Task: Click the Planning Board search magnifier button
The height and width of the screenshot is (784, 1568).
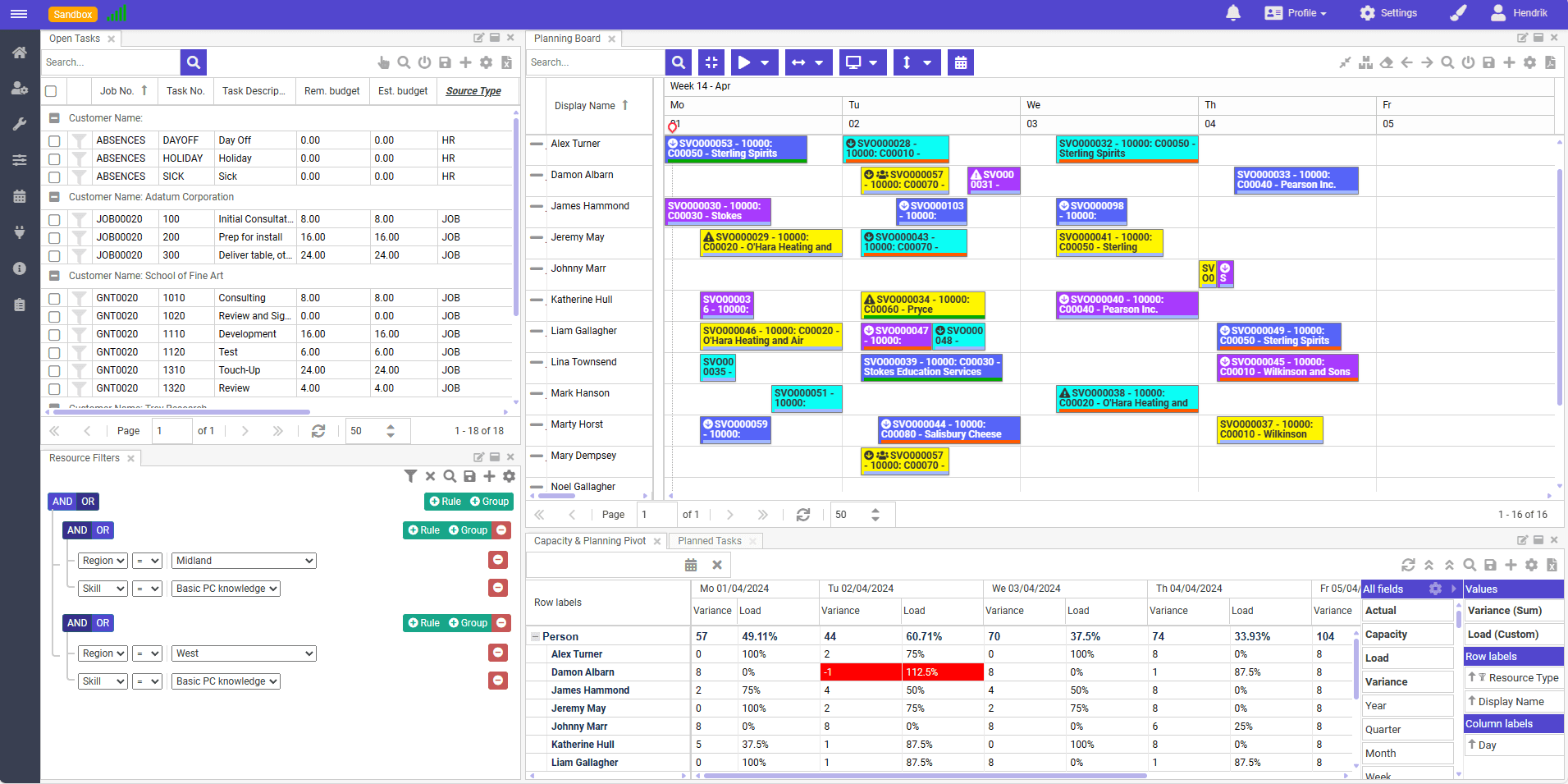Action: tap(678, 62)
